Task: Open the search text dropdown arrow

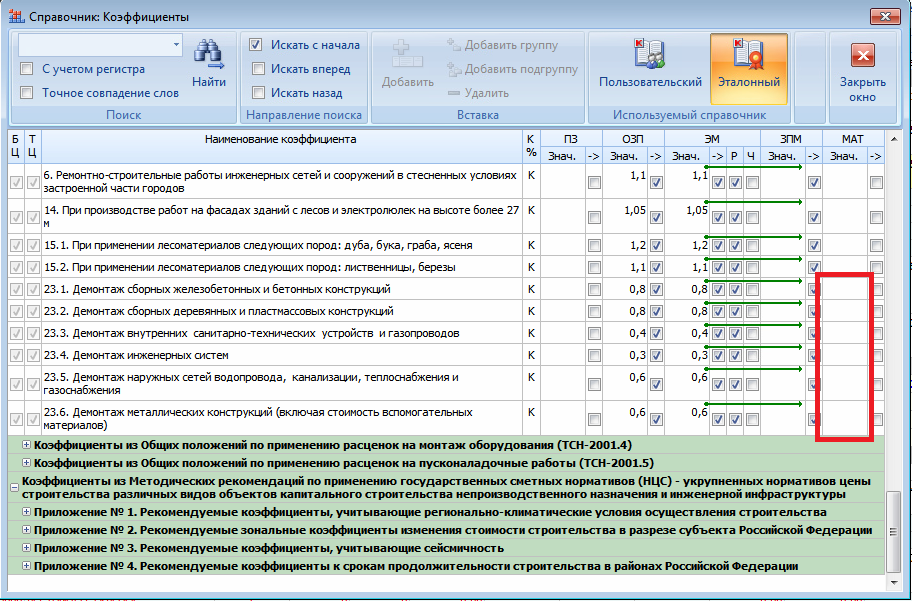Action: 176,45
